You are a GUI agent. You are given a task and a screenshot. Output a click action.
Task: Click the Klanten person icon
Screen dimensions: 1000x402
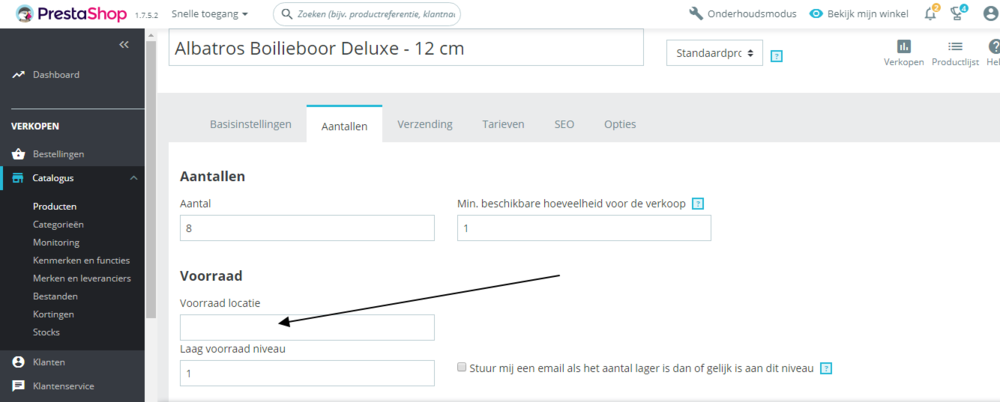(18, 362)
